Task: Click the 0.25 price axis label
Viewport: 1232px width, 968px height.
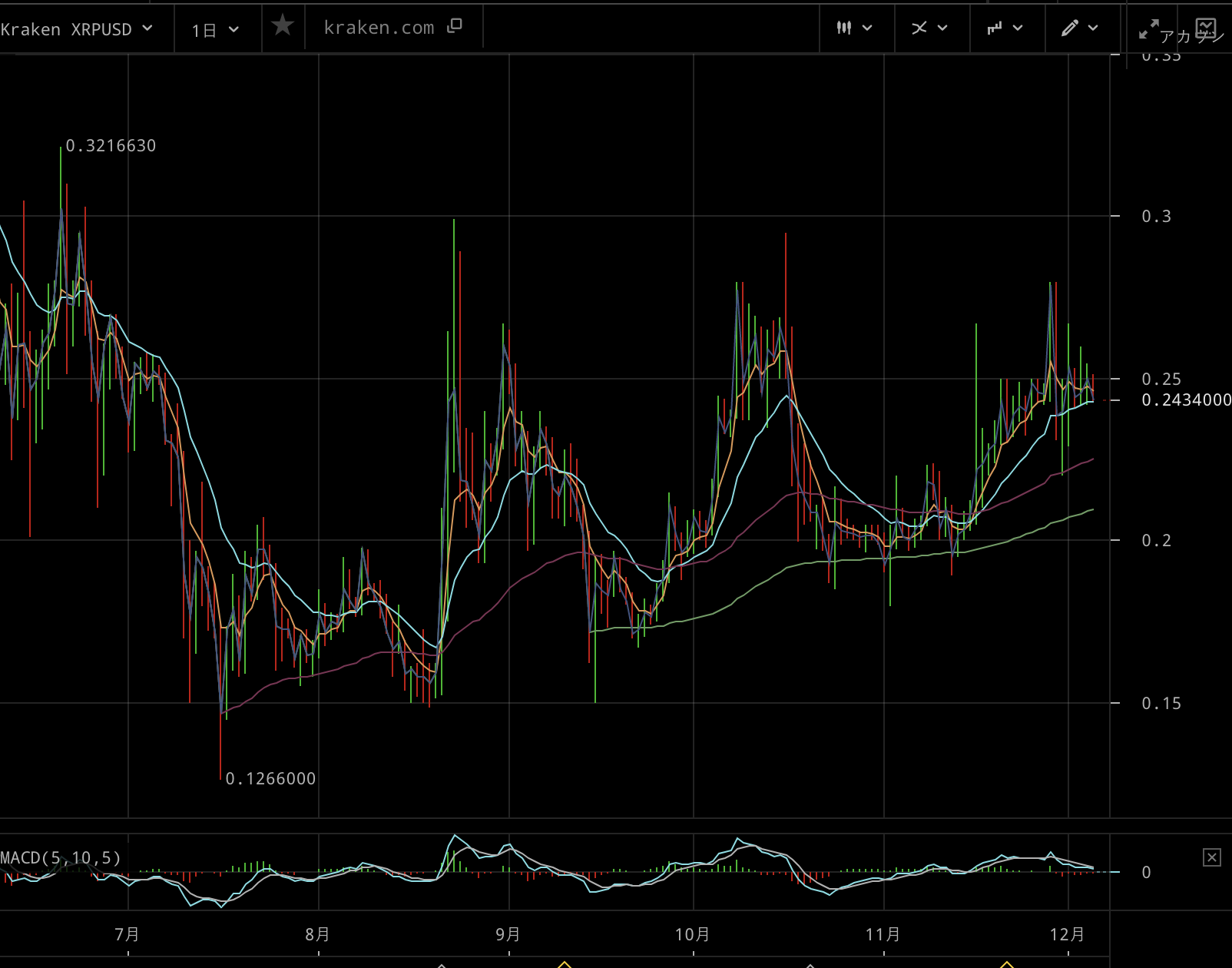Action: click(1161, 380)
